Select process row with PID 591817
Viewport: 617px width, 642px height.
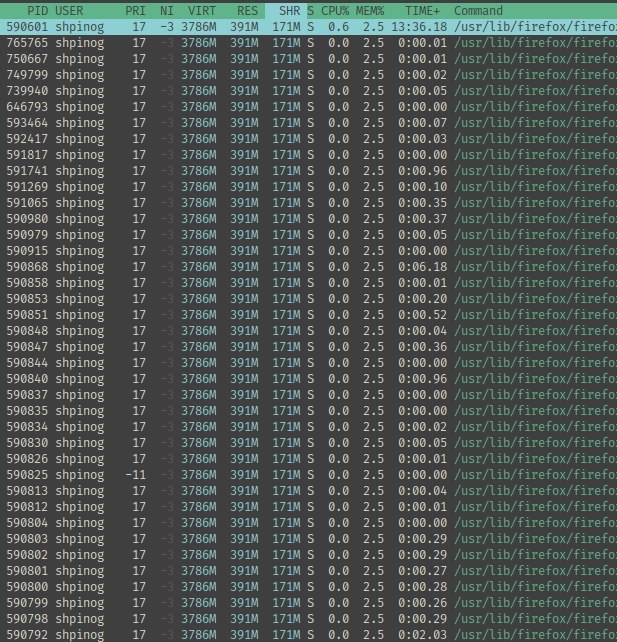(x=308, y=154)
